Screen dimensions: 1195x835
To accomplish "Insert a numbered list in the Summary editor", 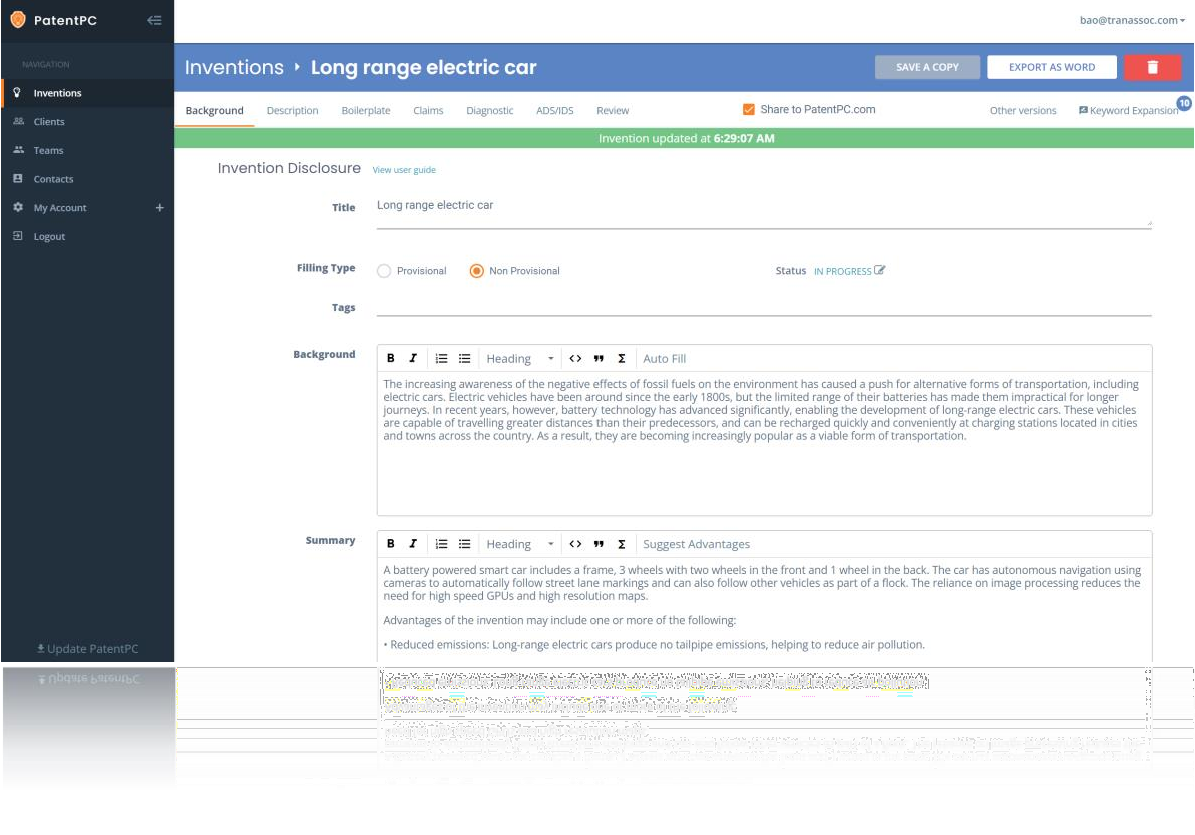I will pos(441,543).
